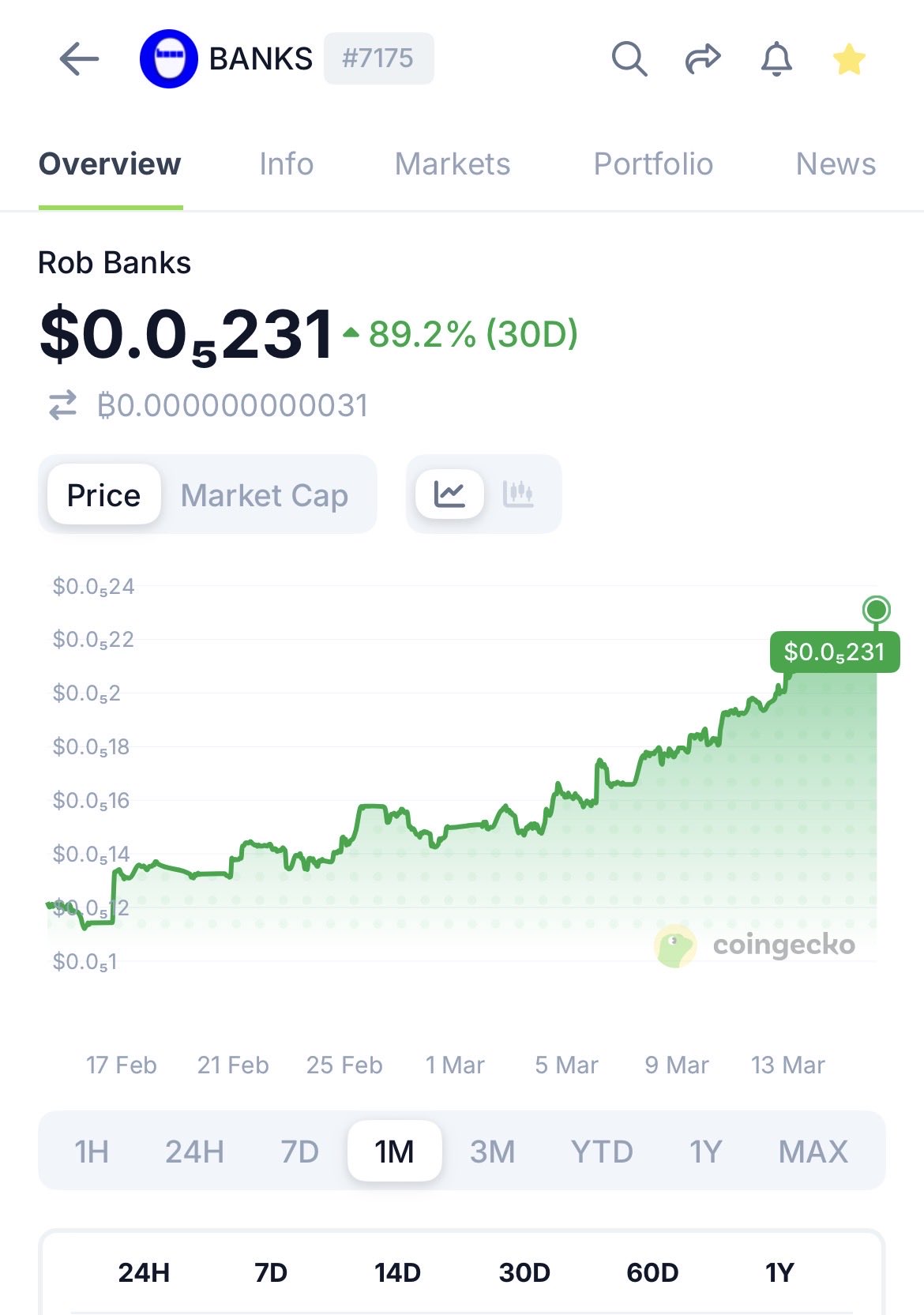Viewport: 924px width, 1315px height.
Task: Go to the Portfolio tab
Action: 653,164
